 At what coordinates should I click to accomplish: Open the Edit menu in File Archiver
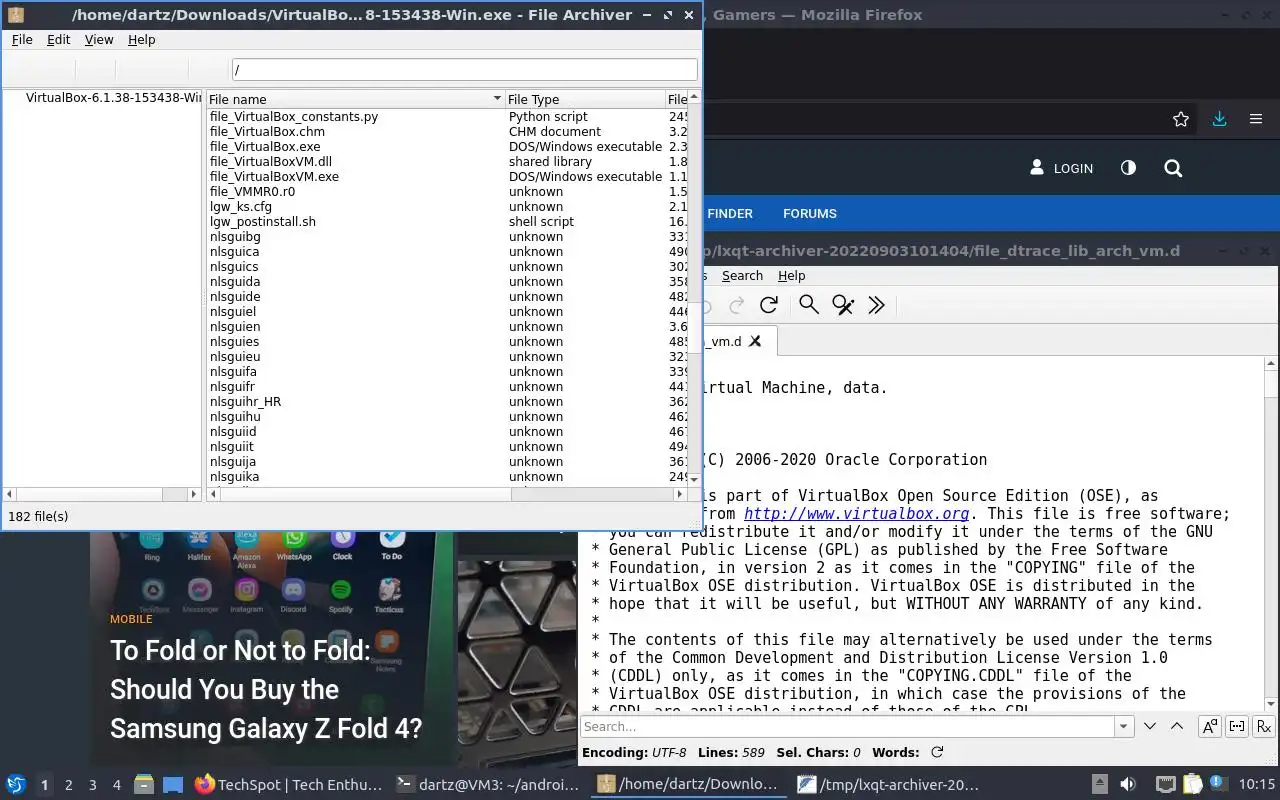pyautogui.click(x=59, y=40)
